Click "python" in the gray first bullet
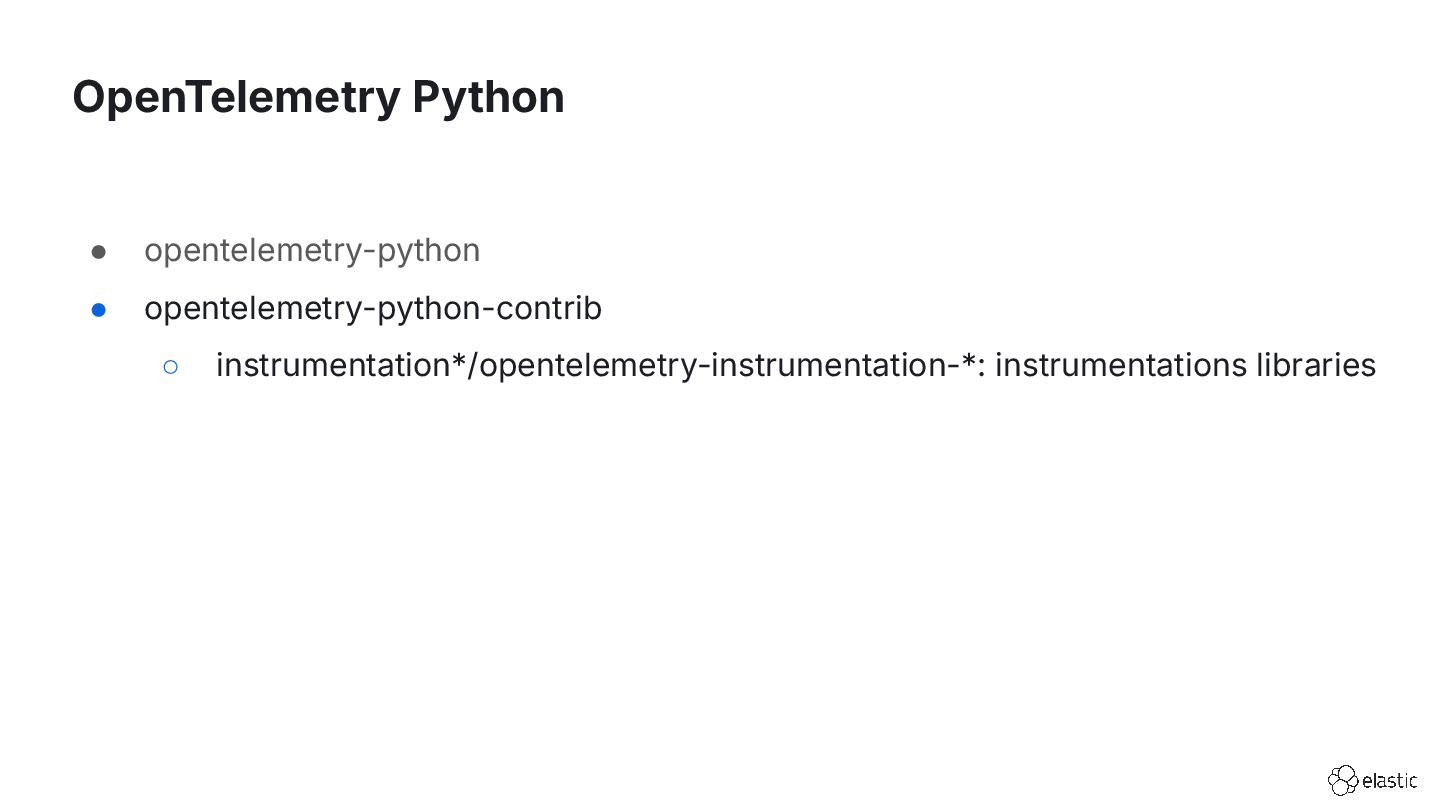1440x810 pixels. coord(428,252)
